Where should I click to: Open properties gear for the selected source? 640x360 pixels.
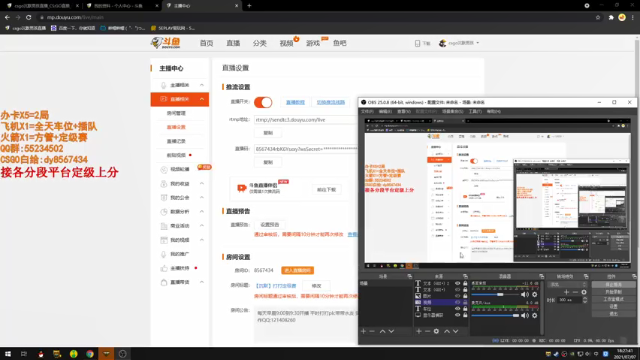[436, 331]
